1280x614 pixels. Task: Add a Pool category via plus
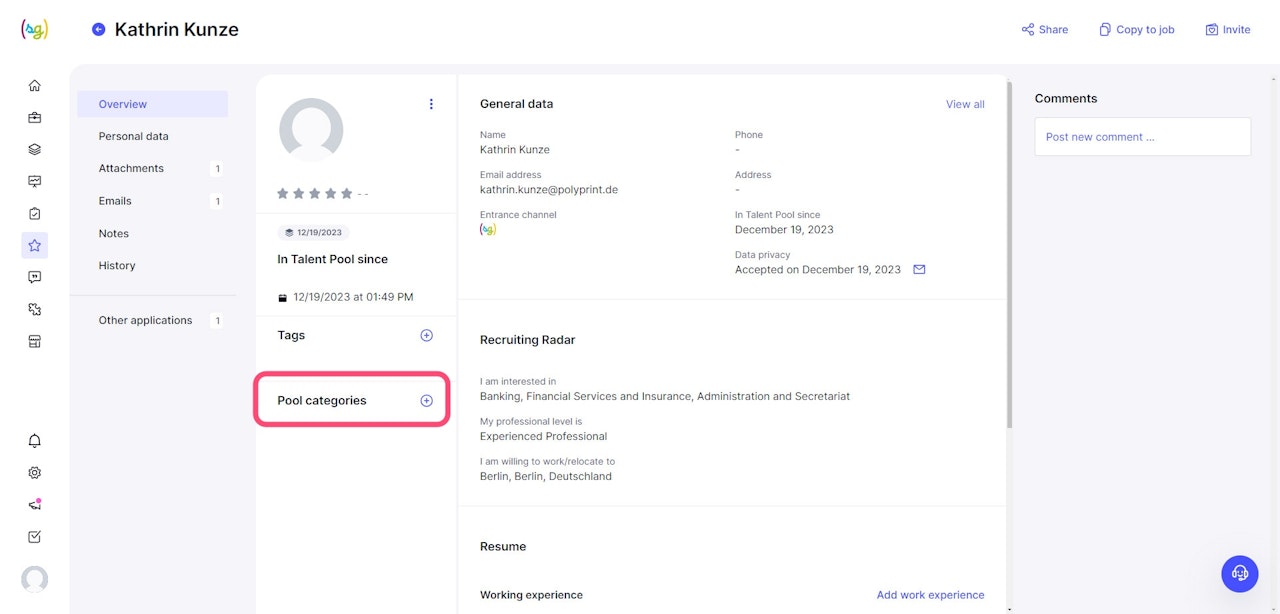click(x=426, y=401)
